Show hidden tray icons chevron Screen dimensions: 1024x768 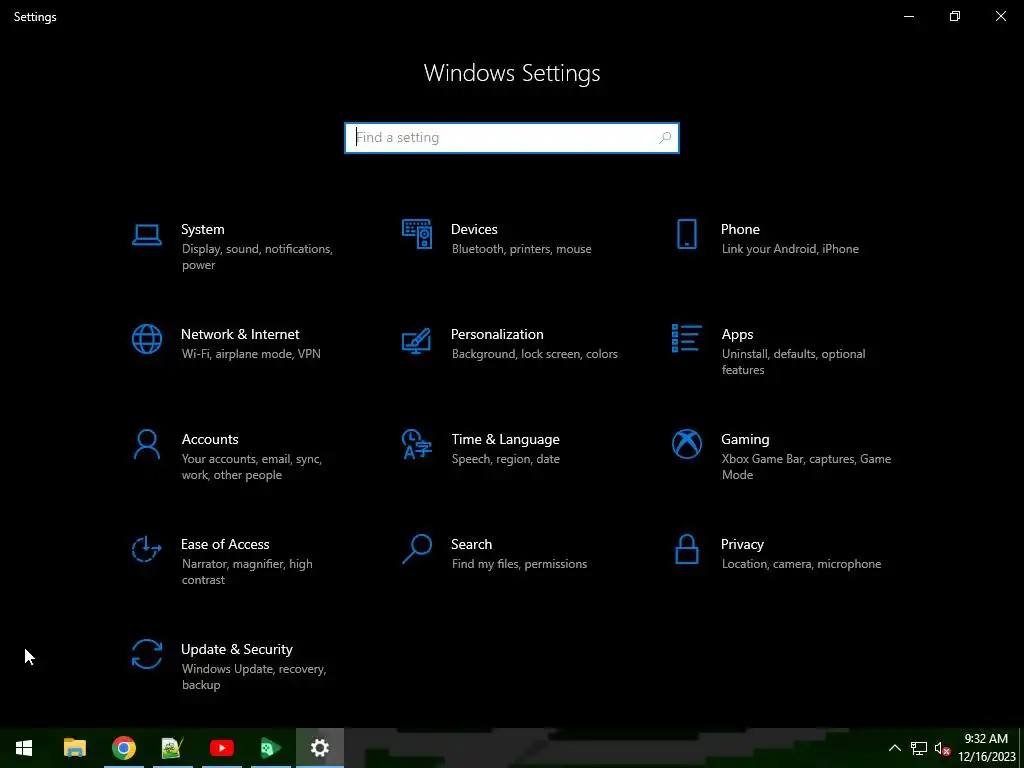pos(895,748)
